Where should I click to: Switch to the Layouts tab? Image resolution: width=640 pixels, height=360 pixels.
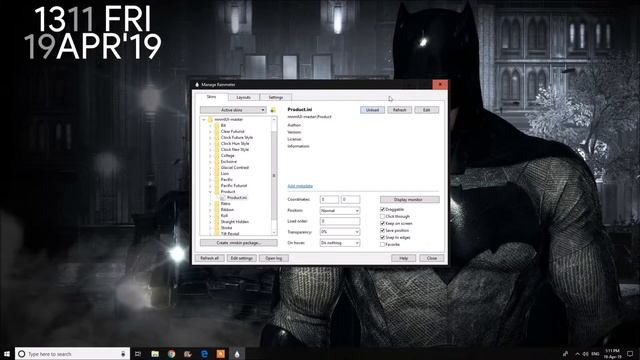coord(243,97)
